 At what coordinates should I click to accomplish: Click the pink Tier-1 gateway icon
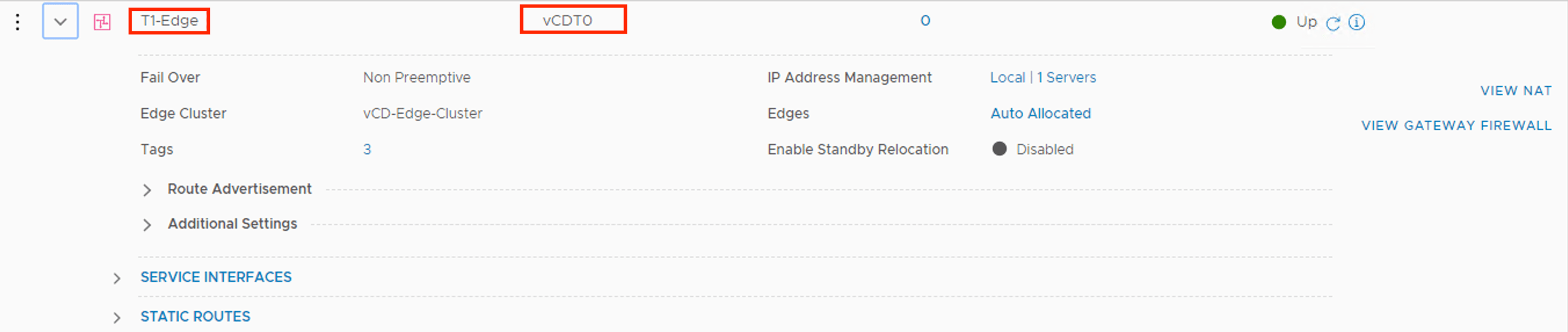pyautogui.click(x=101, y=23)
